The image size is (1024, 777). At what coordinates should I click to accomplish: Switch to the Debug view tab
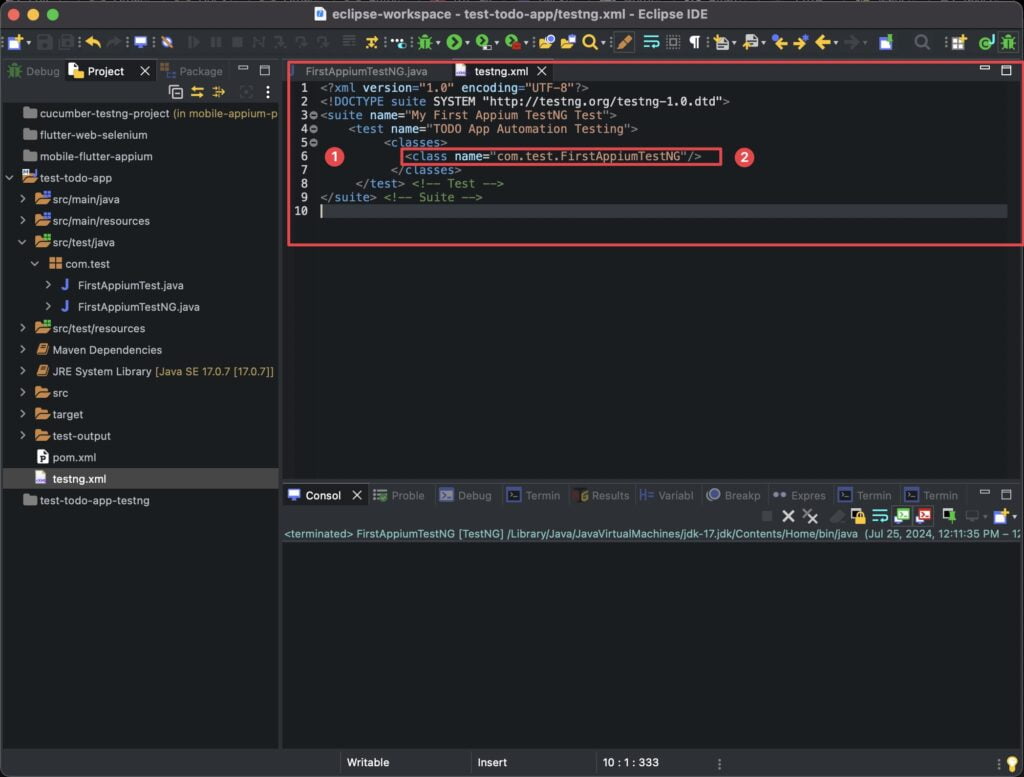click(x=34, y=71)
